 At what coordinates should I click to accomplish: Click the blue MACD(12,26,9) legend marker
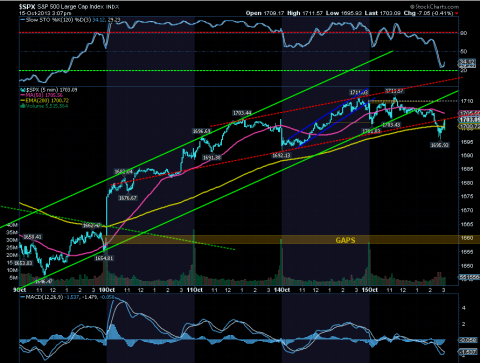coord(22,297)
